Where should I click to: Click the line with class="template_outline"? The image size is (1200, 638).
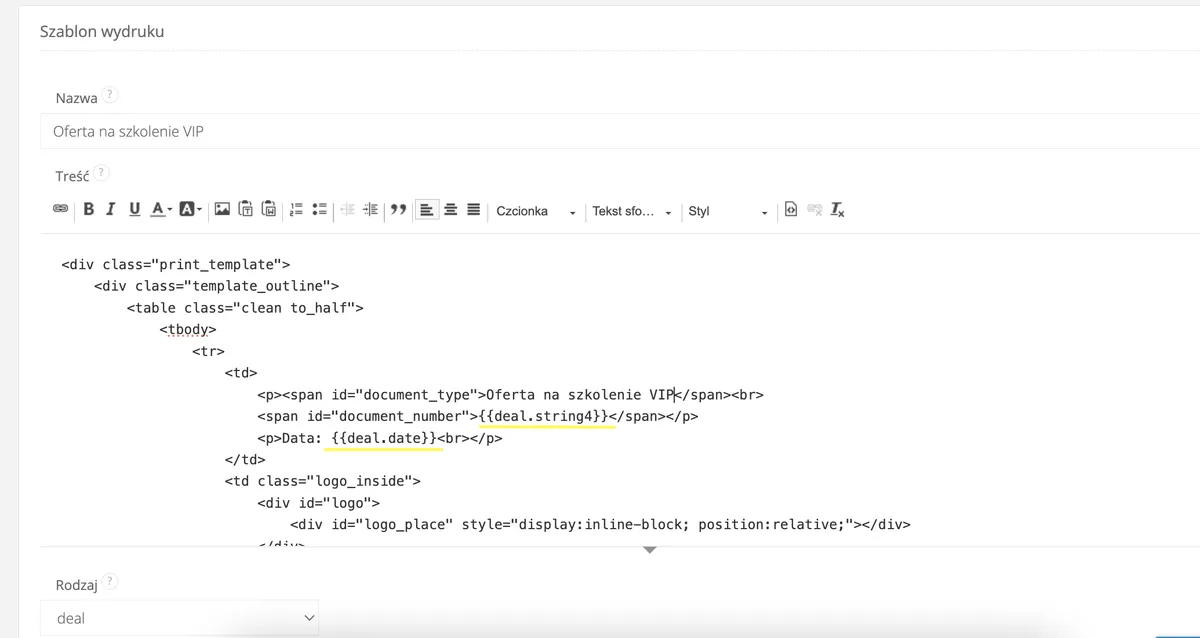217,286
